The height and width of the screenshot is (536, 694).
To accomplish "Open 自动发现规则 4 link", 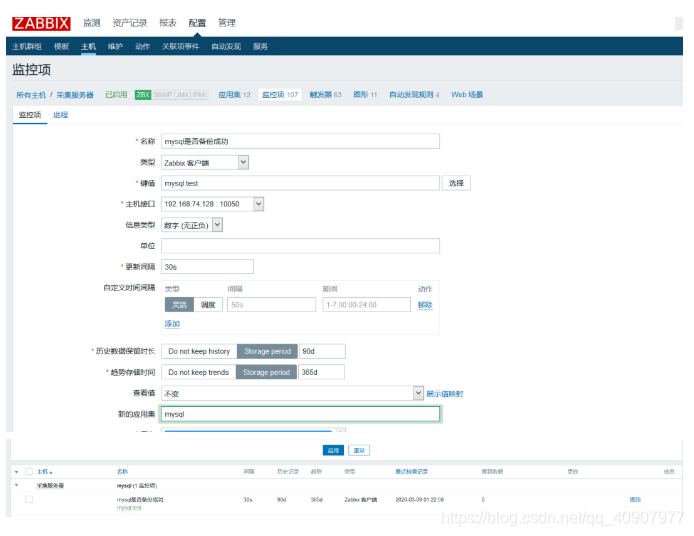I will 414,95.
